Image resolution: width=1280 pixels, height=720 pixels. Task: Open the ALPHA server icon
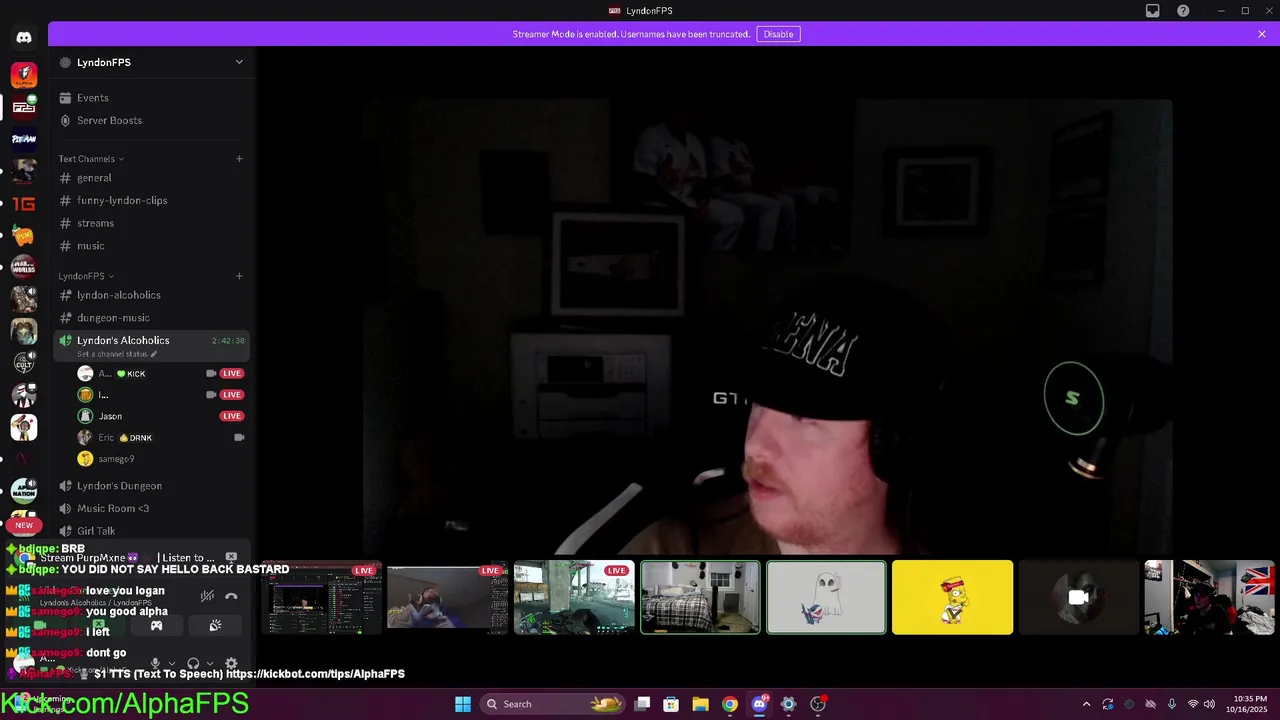click(x=24, y=75)
